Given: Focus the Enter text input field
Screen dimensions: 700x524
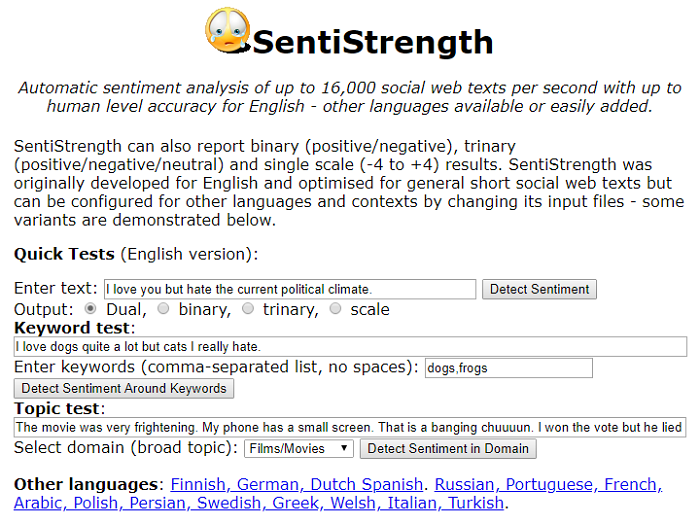Looking at the screenshot, I should coord(290,289).
